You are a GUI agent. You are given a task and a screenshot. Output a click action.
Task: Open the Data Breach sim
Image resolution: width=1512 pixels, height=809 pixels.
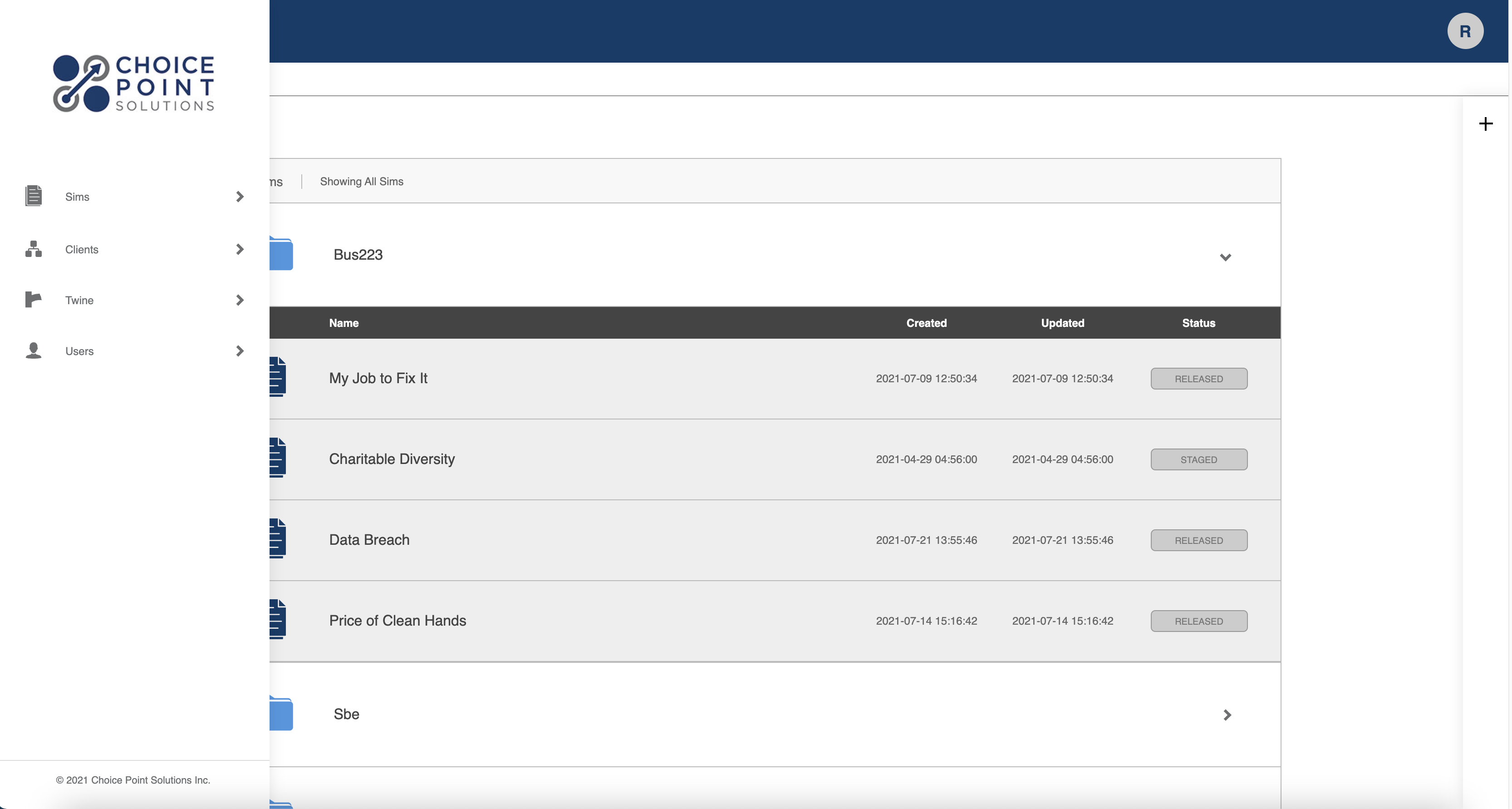(369, 539)
